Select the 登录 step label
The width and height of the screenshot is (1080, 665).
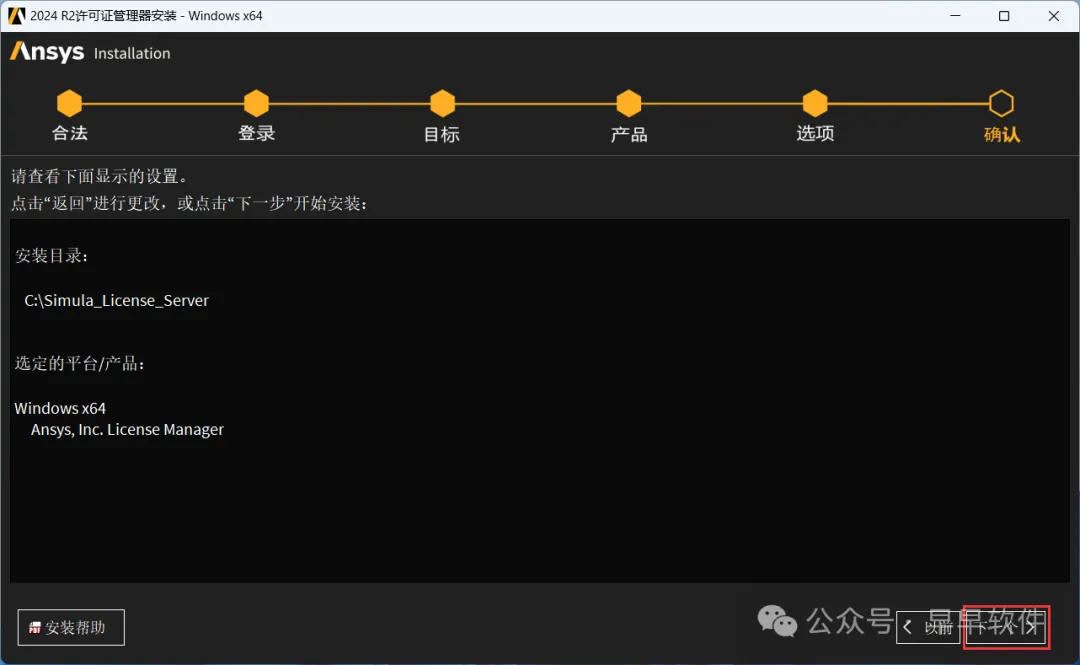coord(256,133)
